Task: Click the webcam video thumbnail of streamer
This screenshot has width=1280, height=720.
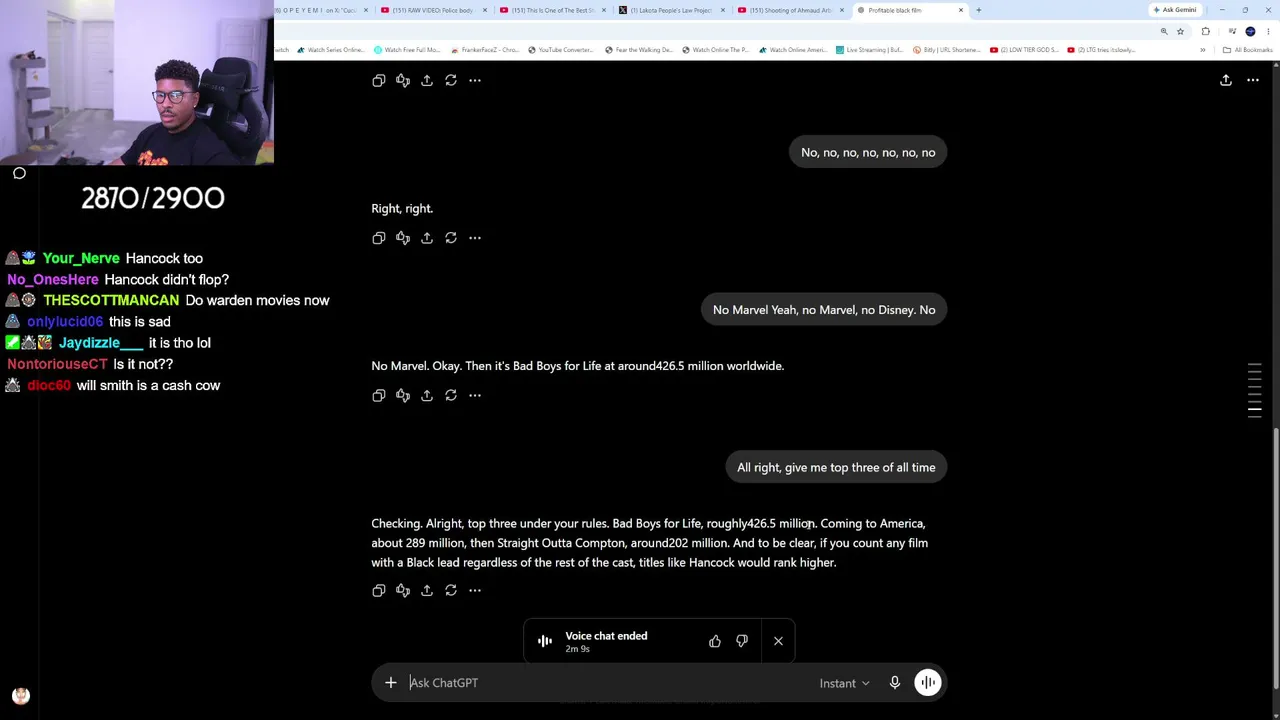Action: tap(137, 82)
